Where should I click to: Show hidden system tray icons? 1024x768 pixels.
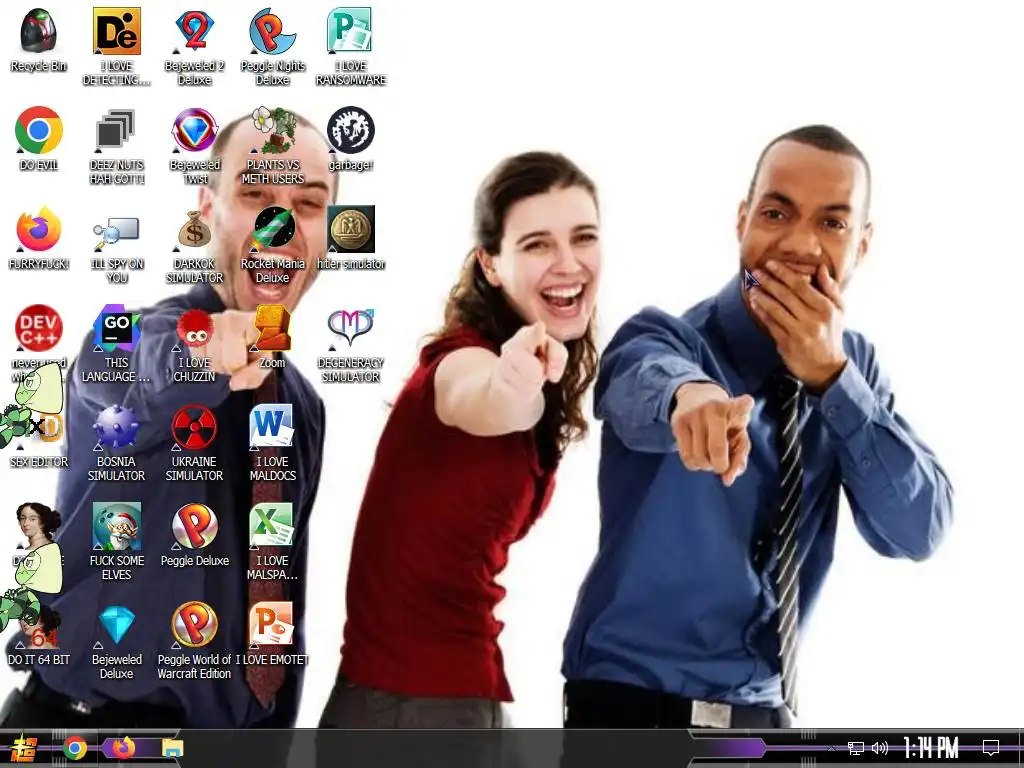[x=830, y=748]
